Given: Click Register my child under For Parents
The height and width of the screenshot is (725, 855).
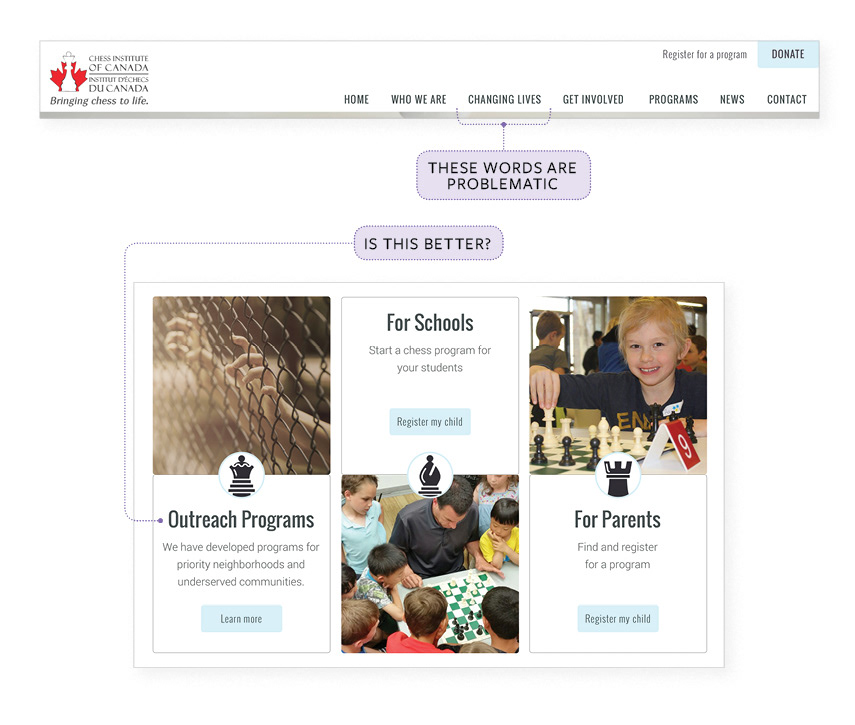Looking at the screenshot, I should tap(618, 619).
